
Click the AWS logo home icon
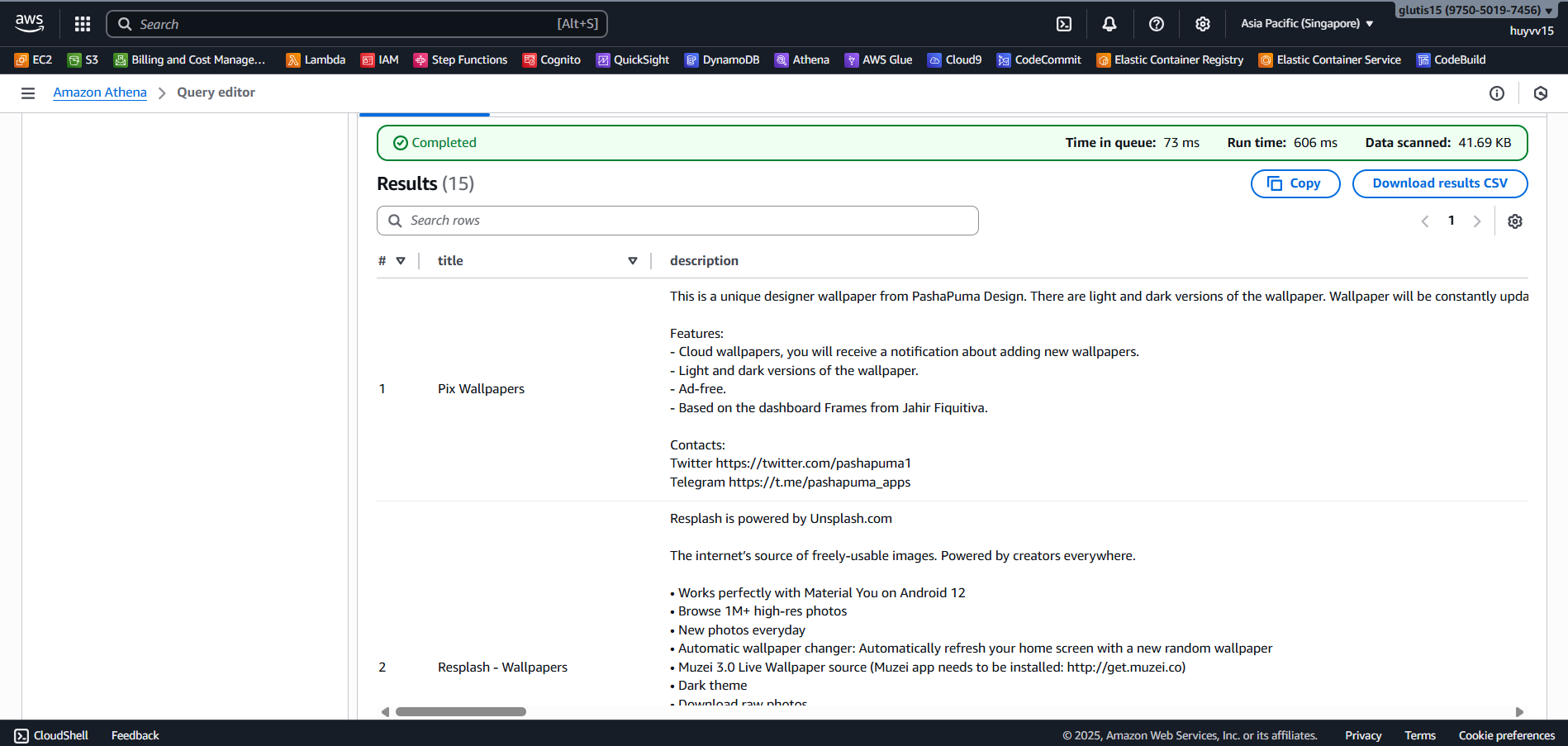tap(30, 23)
